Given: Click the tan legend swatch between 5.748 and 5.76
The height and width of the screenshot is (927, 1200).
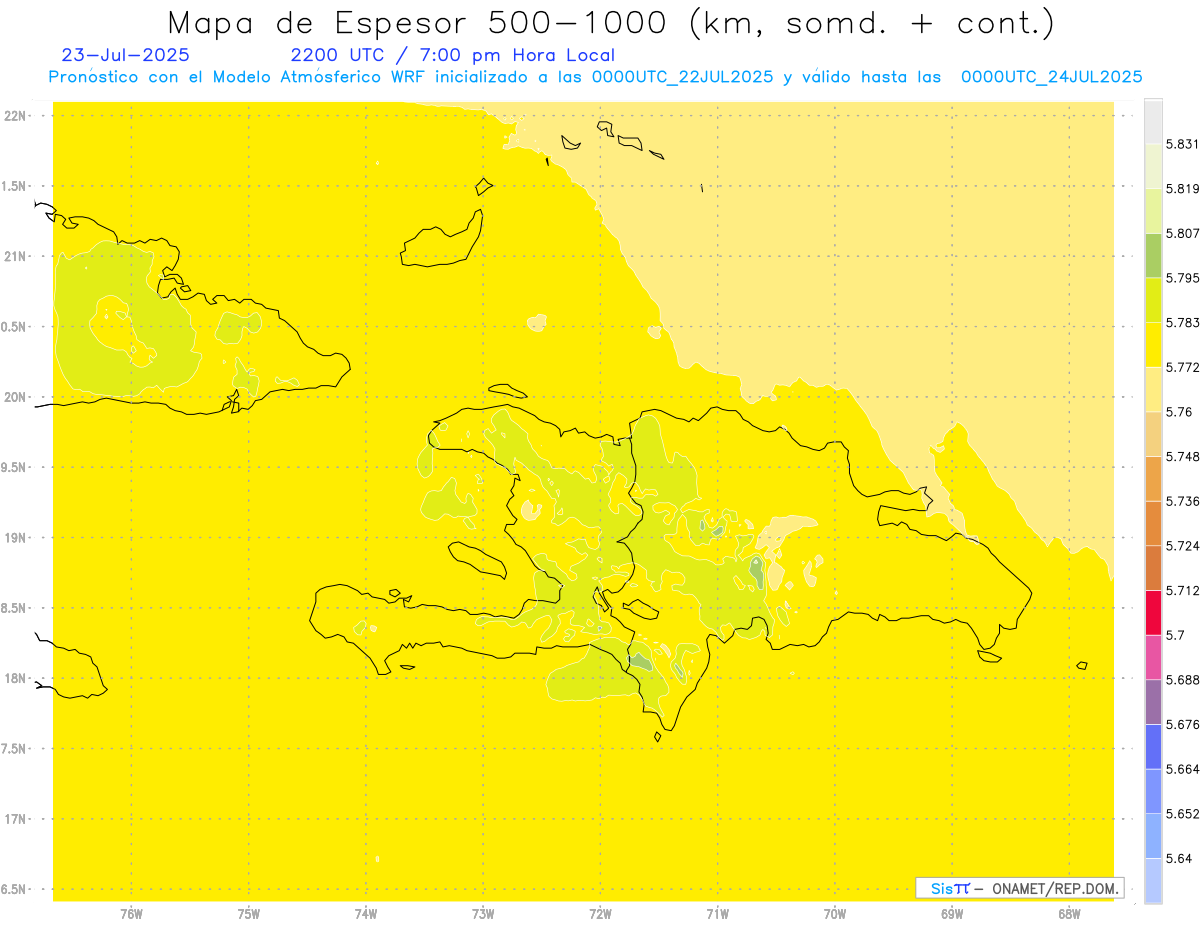Looking at the screenshot, I should point(1153,434).
